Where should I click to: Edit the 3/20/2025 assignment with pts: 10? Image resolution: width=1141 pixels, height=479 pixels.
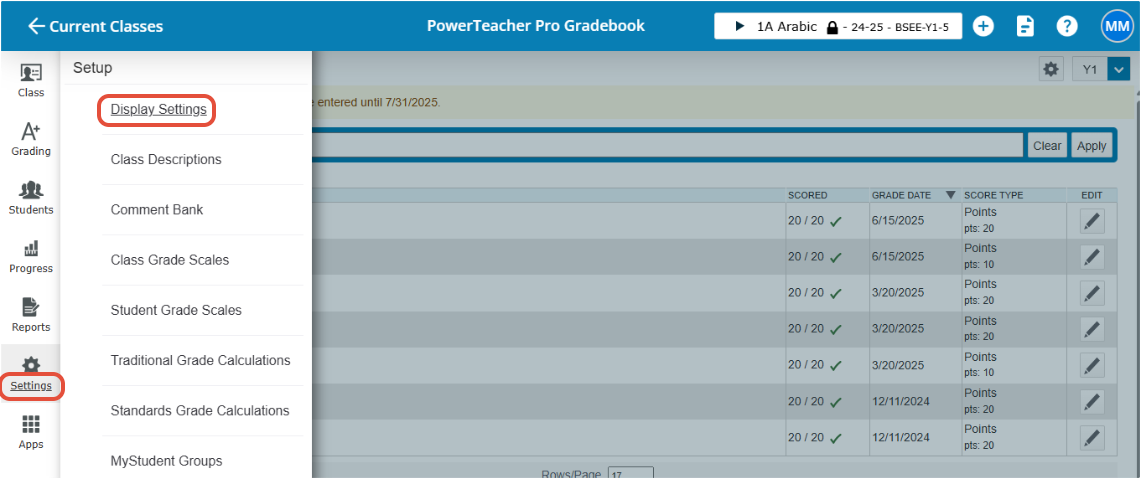[x=1092, y=365]
